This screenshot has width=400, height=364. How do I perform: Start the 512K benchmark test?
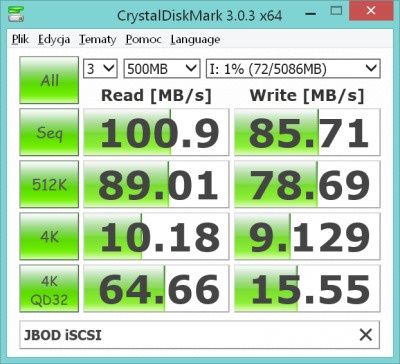click(x=49, y=184)
